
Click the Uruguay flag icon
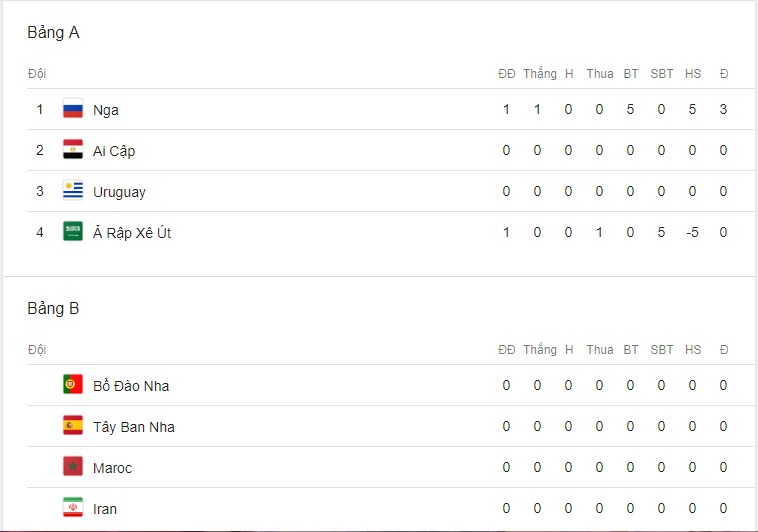(73, 191)
